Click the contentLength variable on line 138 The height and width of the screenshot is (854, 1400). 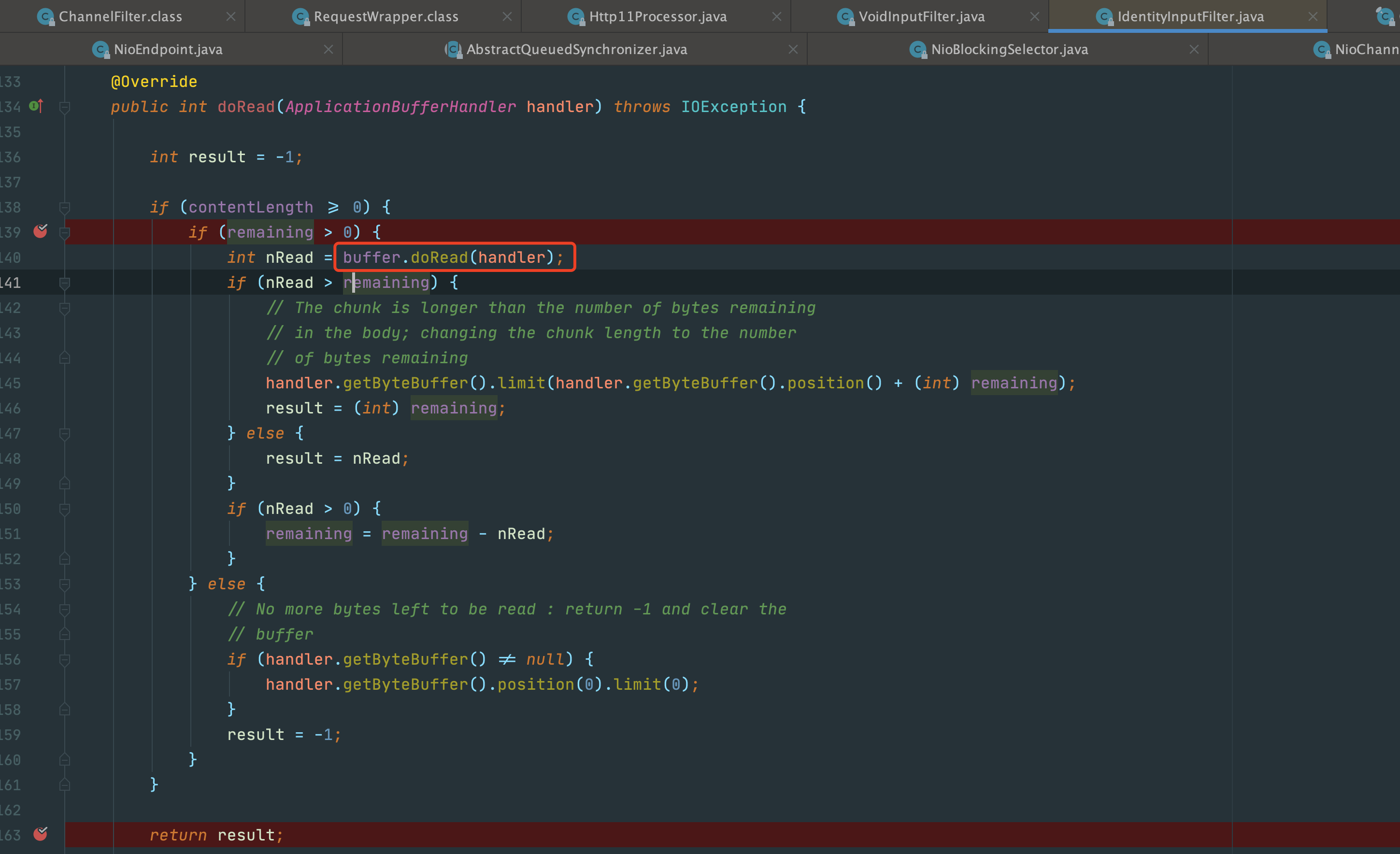[x=251, y=207]
